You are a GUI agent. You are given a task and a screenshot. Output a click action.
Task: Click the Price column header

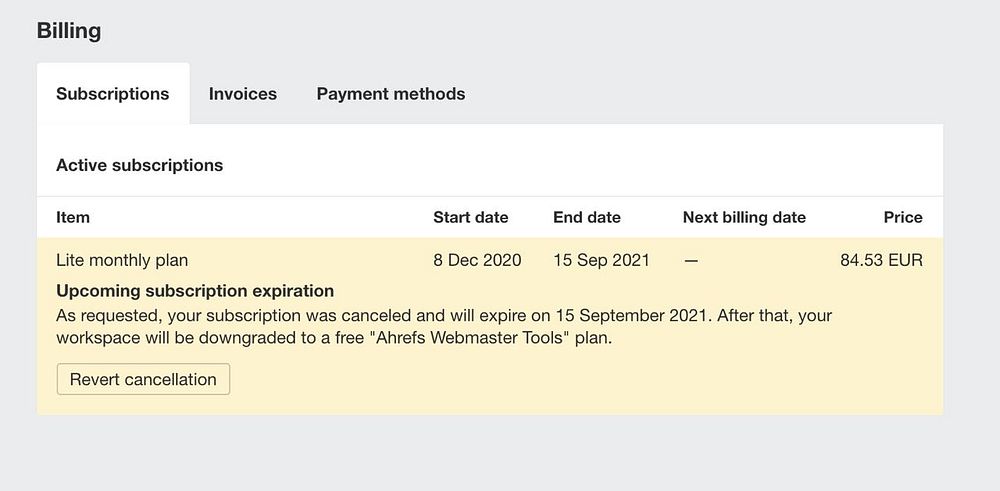point(903,217)
